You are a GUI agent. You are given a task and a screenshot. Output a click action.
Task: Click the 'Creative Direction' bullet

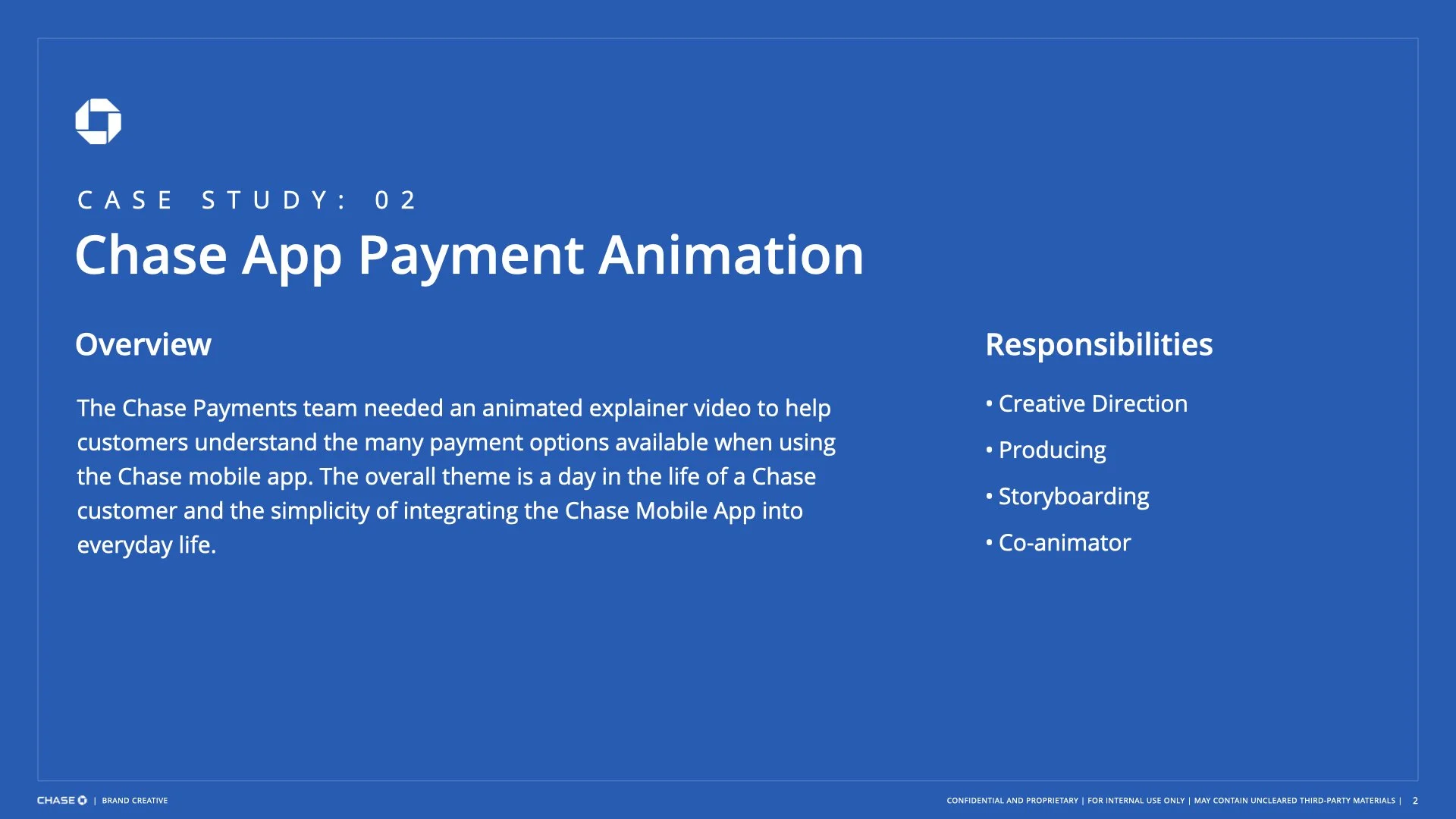(1087, 403)
